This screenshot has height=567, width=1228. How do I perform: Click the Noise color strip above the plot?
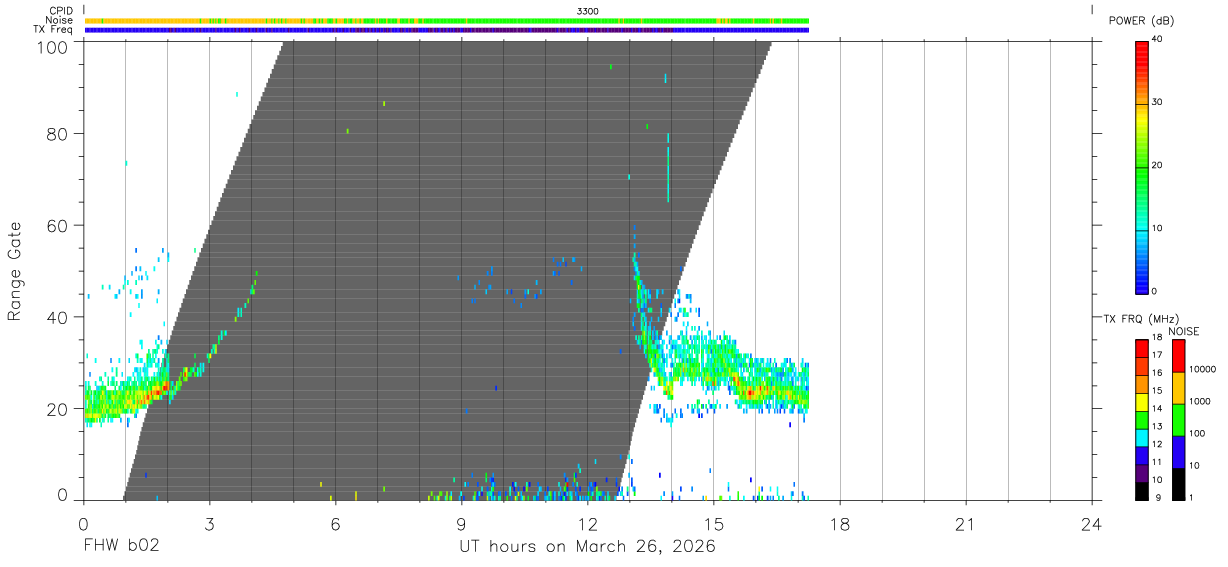click(x=447, y=20)
